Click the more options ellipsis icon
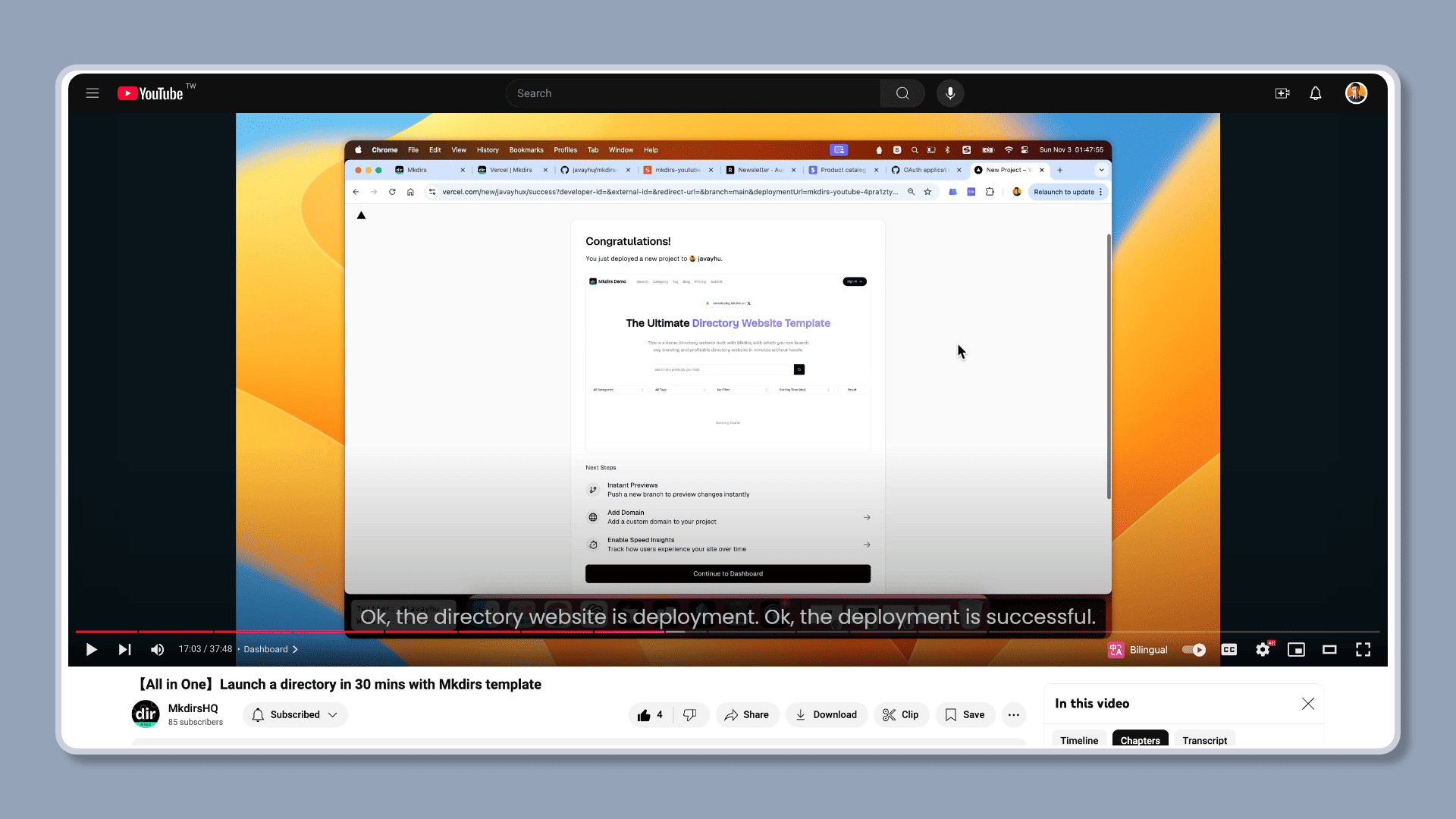Image resolution: width=1456 pixels, height=819 pixels. point(1013,714)
